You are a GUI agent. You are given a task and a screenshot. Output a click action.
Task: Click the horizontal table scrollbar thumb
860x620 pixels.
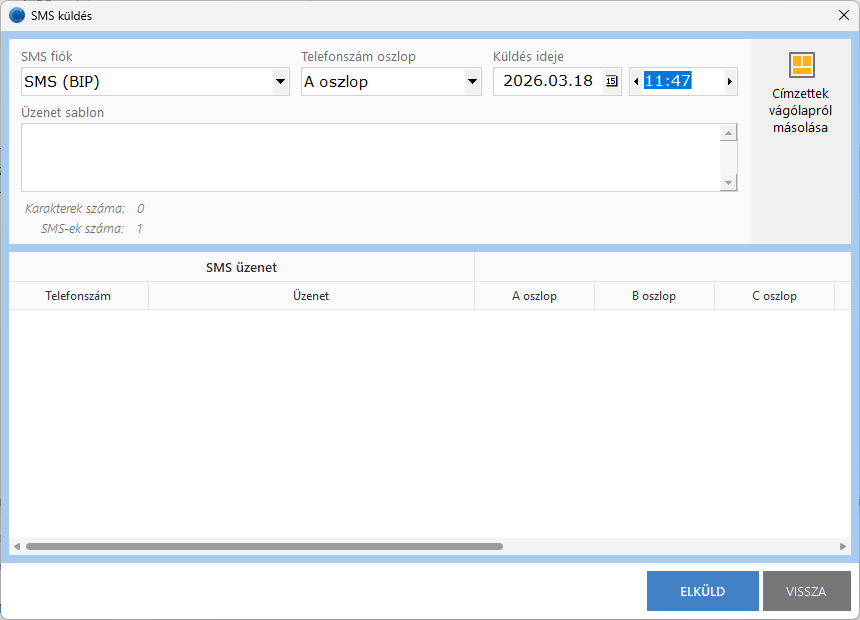(x=264, y=547)
